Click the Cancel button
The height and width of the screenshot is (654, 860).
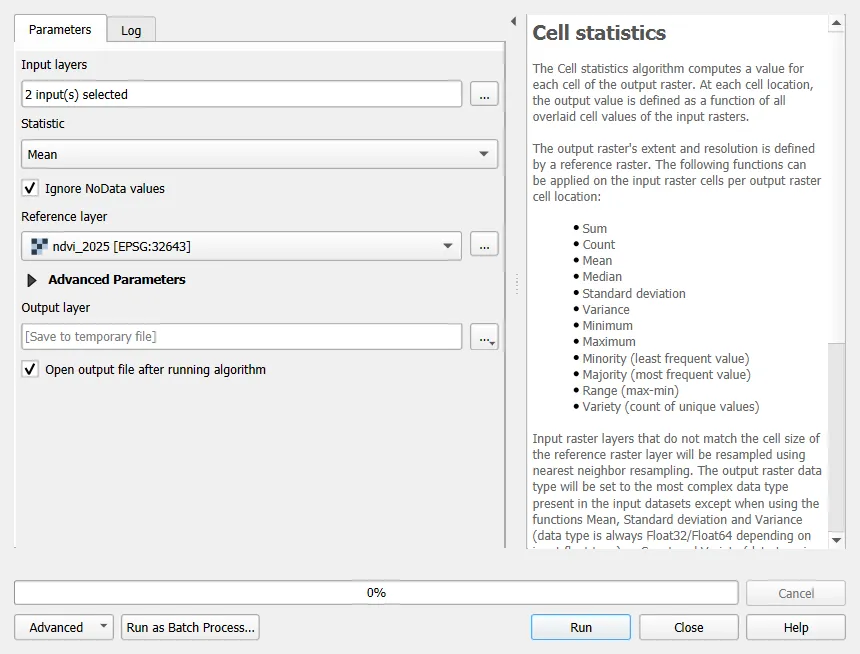click(796, 593)
